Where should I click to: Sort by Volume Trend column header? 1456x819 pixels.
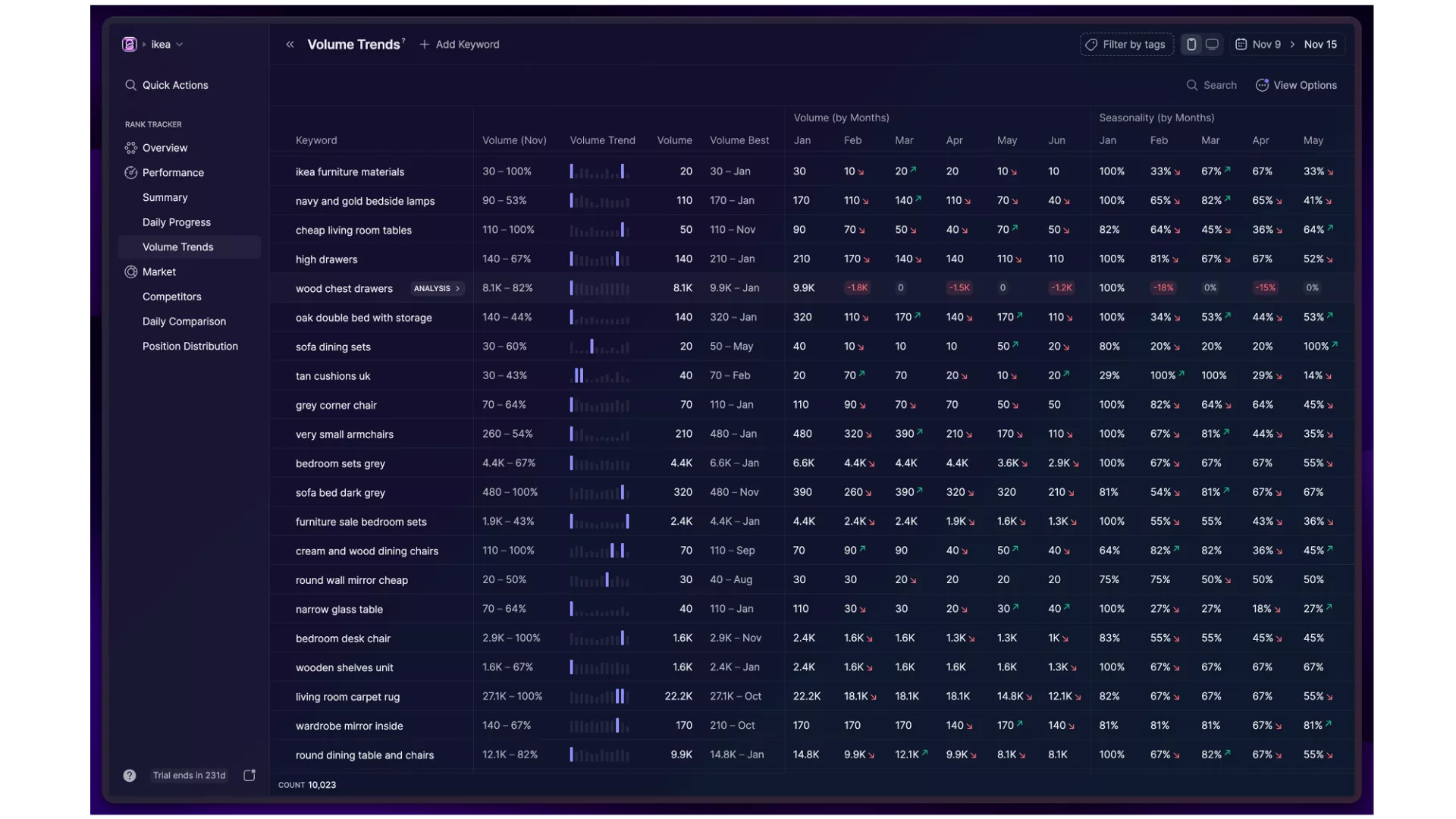(602, 140)
